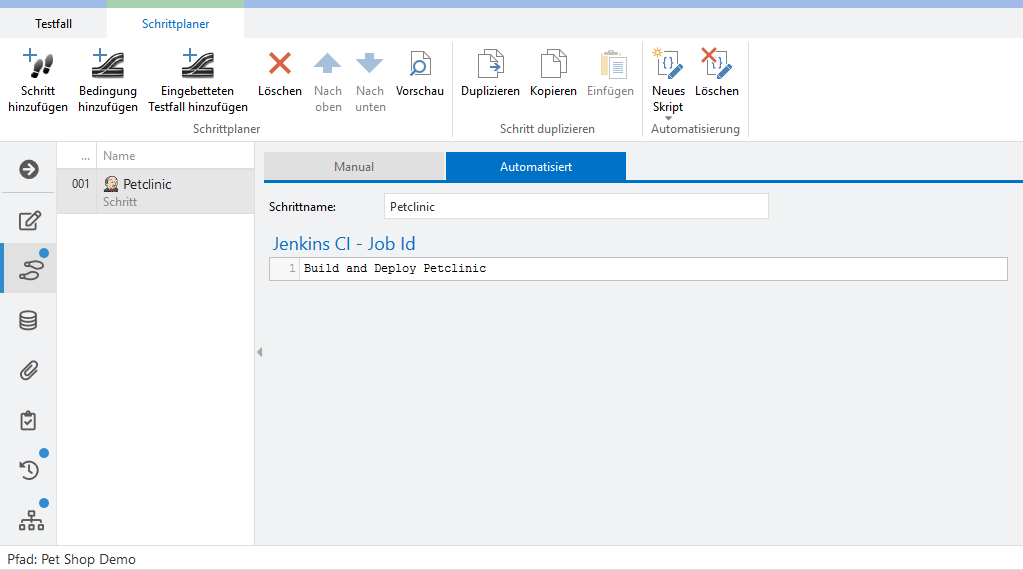Screen dimensions: 1023x570
Task: Duplicate the step with Duplizieren
Action: click(490, 65)
